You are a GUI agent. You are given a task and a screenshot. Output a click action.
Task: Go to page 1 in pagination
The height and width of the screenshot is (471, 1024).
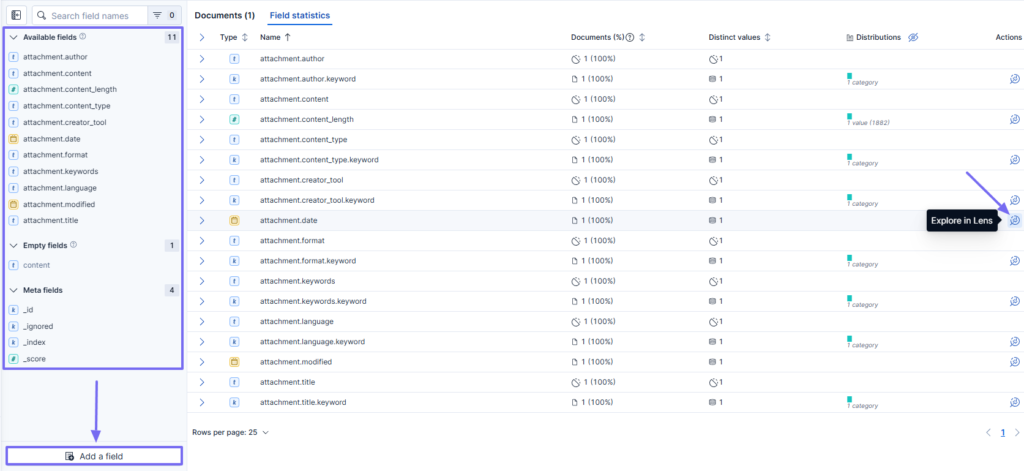1002,432
